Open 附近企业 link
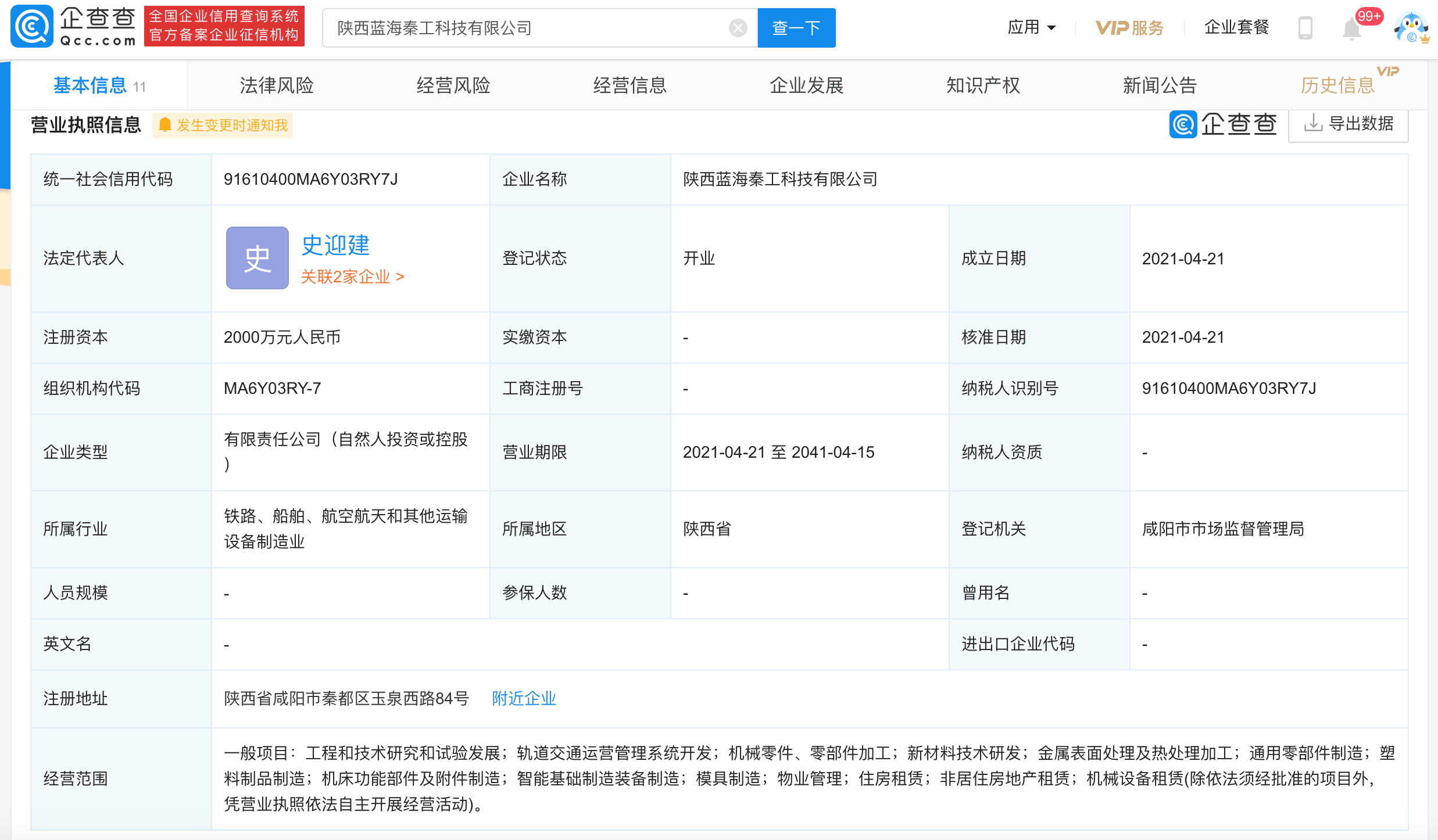The image size is (1438, 840). (524, 698)
